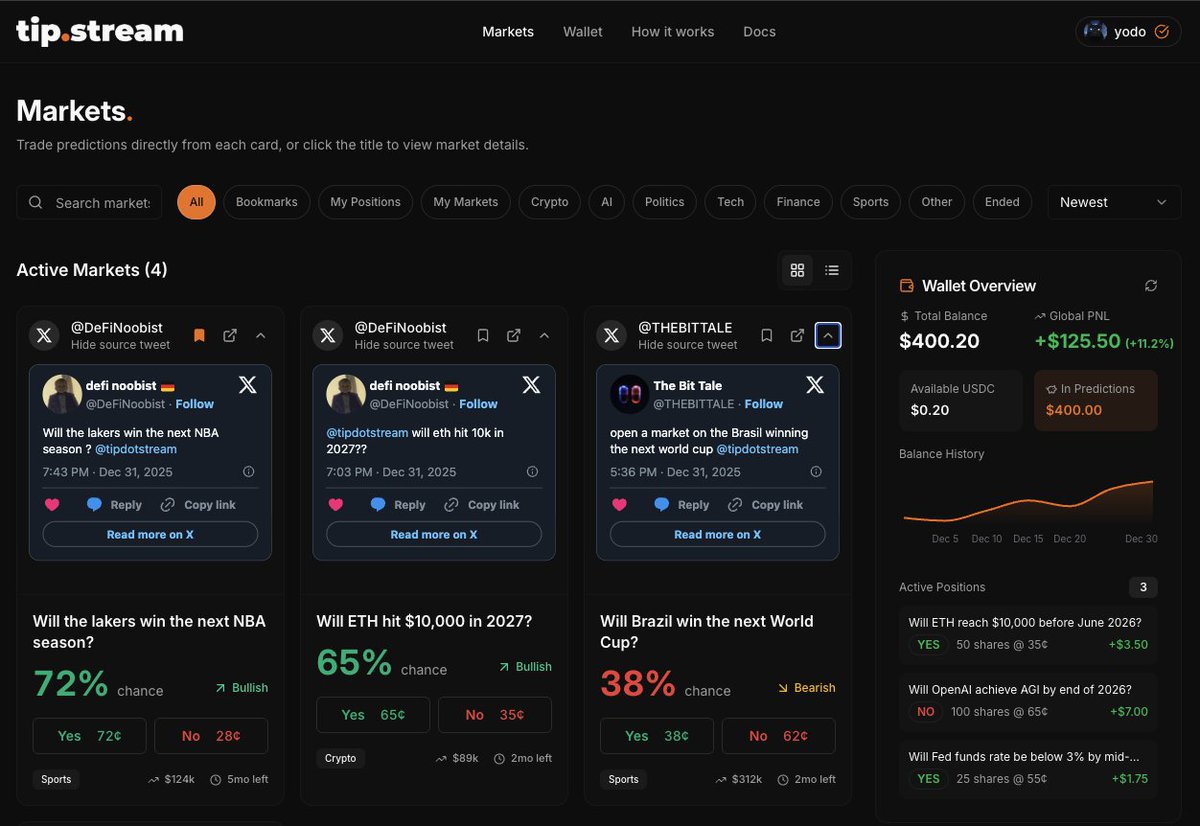1200x826 pixels.
Task: Open ETH 2027 market external link icon
Action: coord(514,335)
